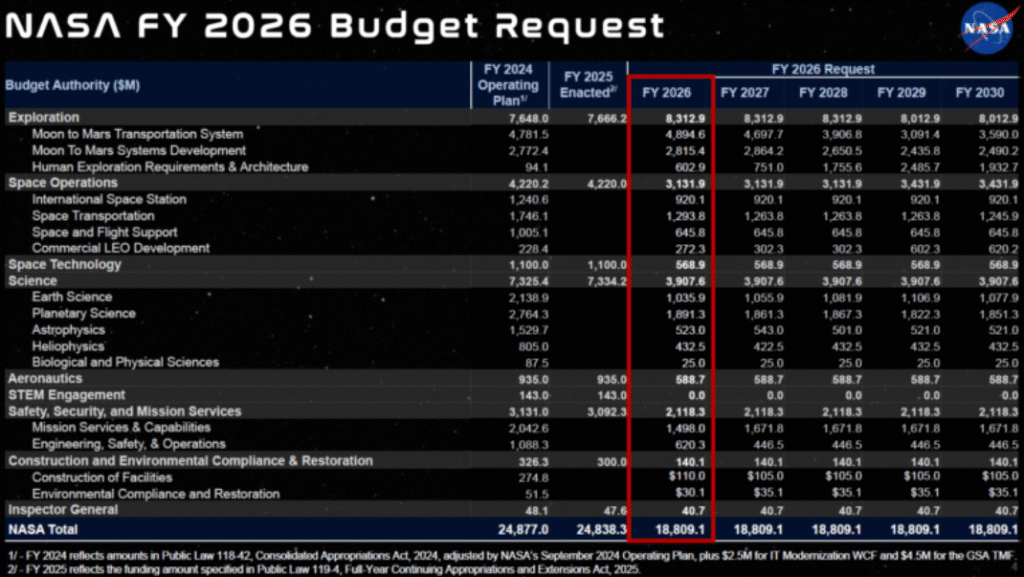
Task: Select the Commercial LEO Development row label
Action: (x=121, y=248)
